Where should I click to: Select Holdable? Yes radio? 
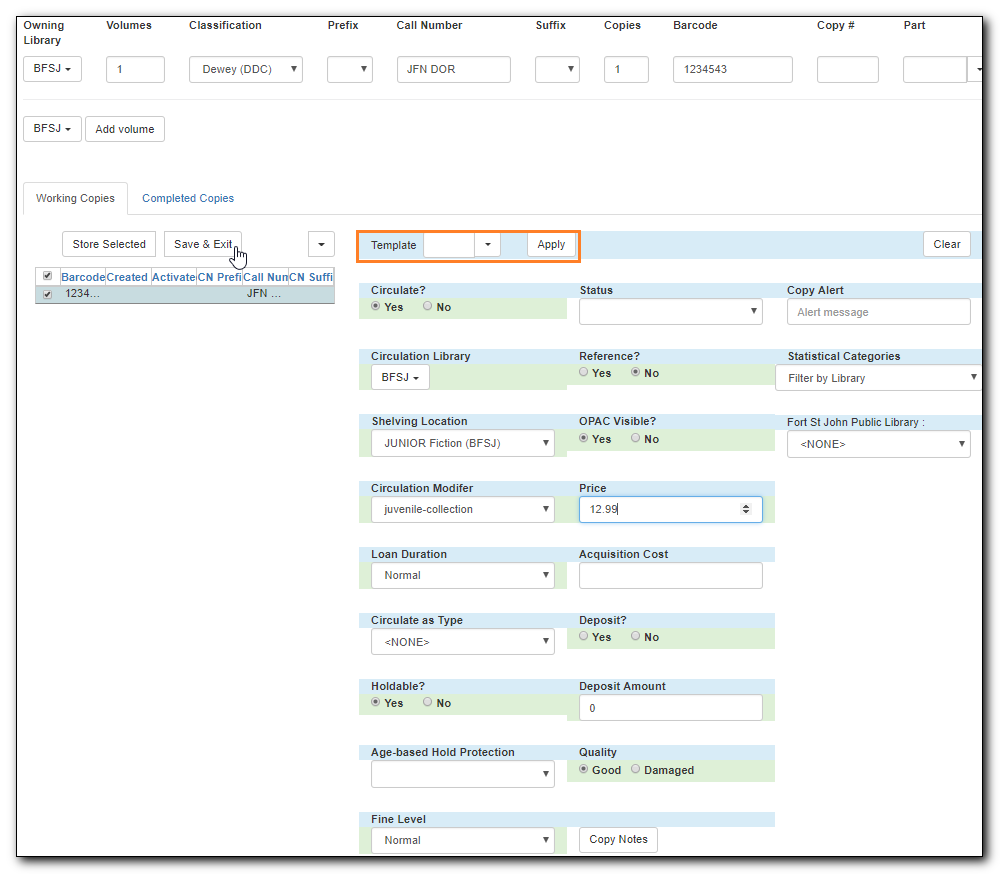click(x=376, y=702)
